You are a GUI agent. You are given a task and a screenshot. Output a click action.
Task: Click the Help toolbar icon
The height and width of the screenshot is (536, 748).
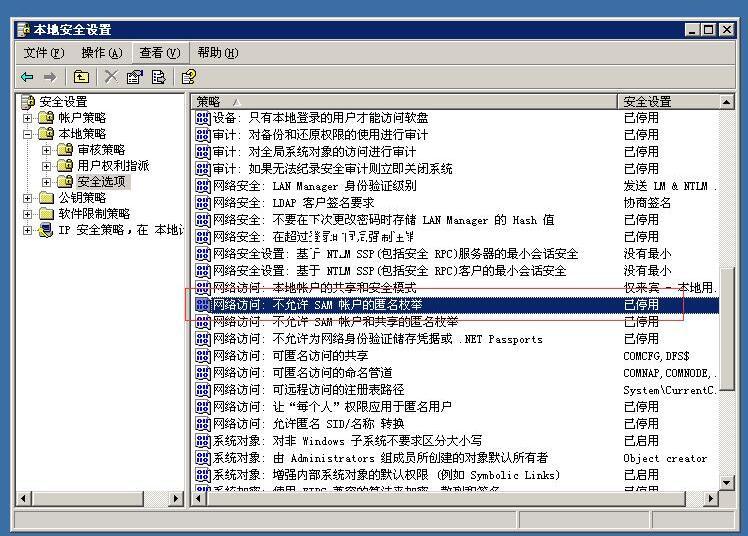(188, 77)
